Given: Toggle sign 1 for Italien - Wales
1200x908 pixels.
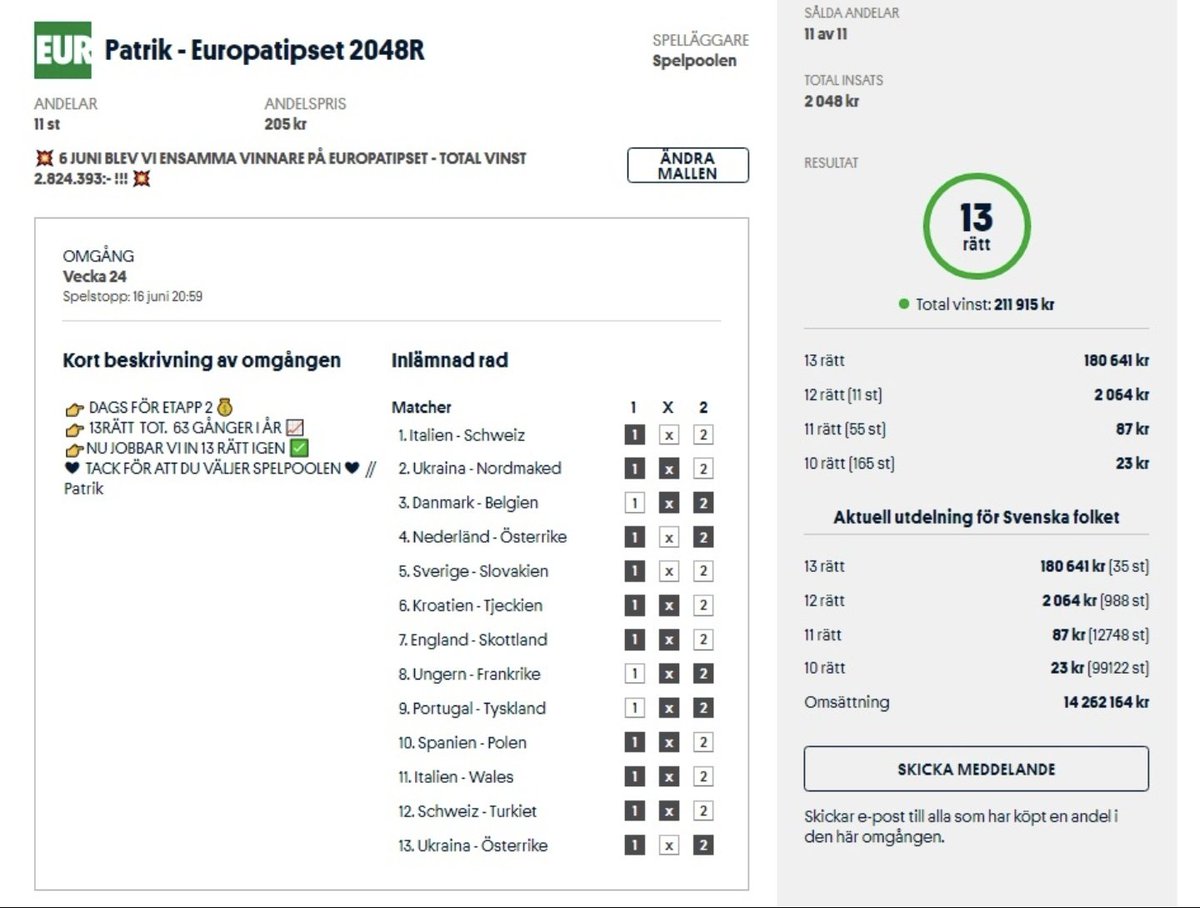Looking at the screenshot, I should [634, 776].
